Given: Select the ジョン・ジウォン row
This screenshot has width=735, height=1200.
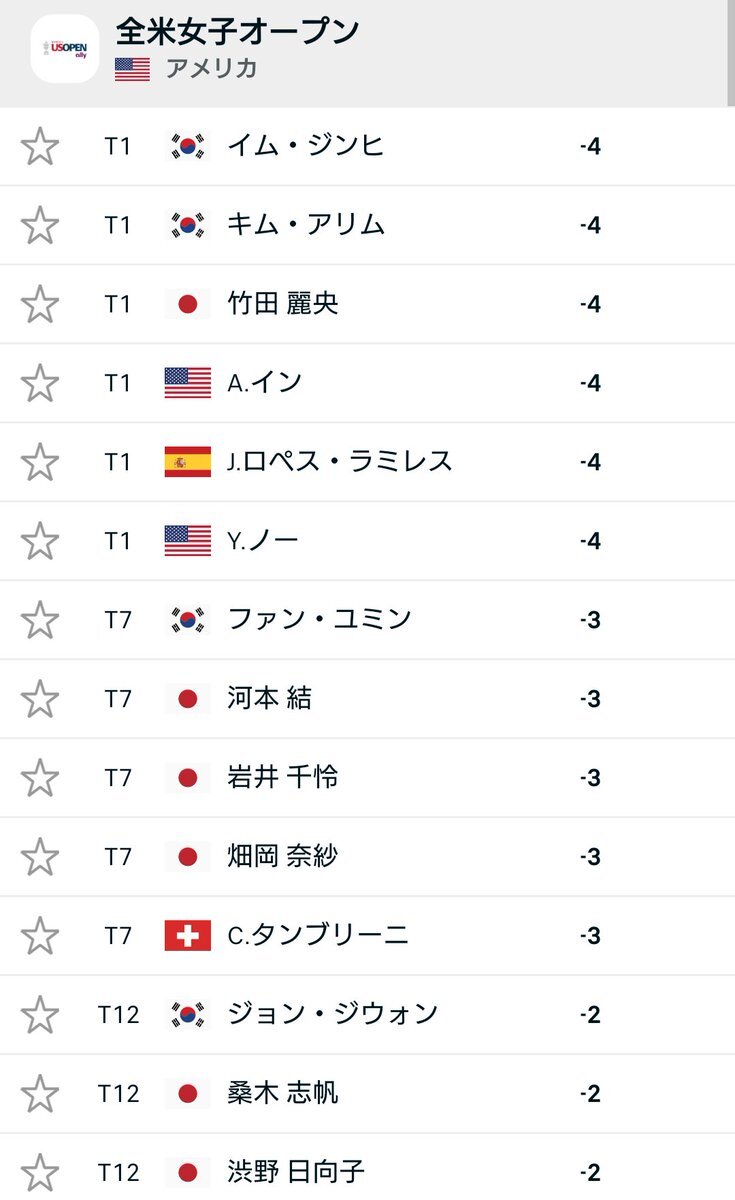Looking at the screenshot, I should [367, 1015].
